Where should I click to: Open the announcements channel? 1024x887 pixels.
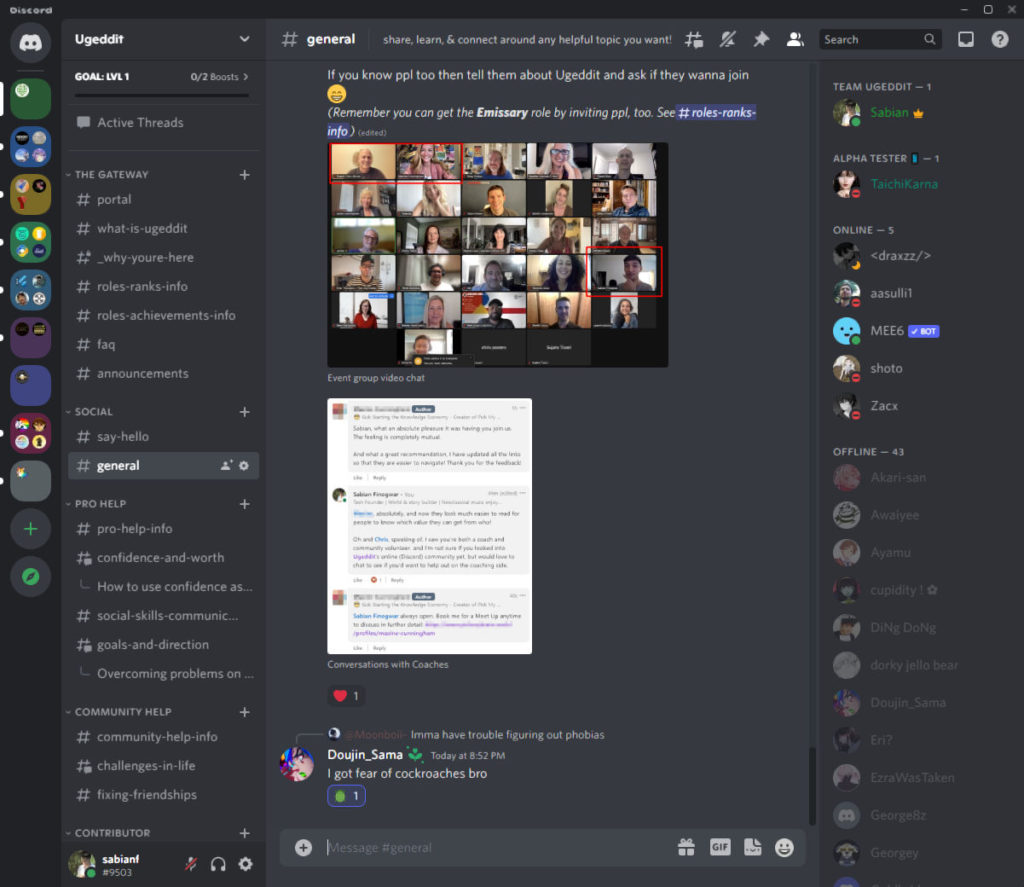pyautogui.click(x=163, y=373)
